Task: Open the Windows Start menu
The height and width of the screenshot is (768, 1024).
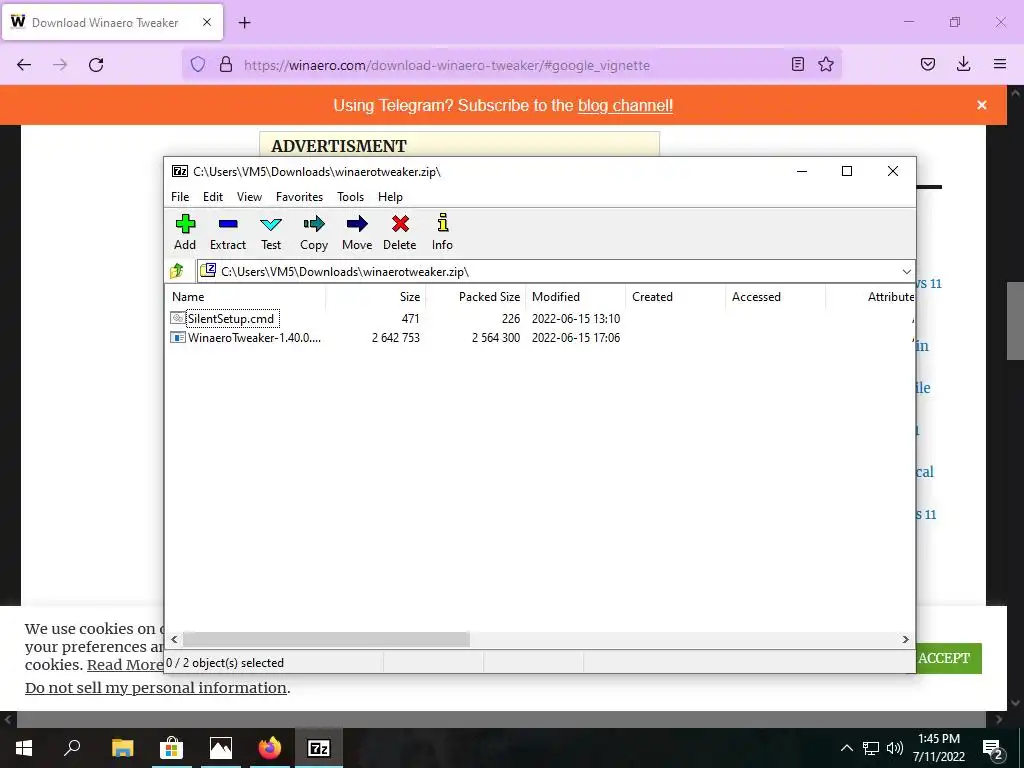Action: coord(24,748)
